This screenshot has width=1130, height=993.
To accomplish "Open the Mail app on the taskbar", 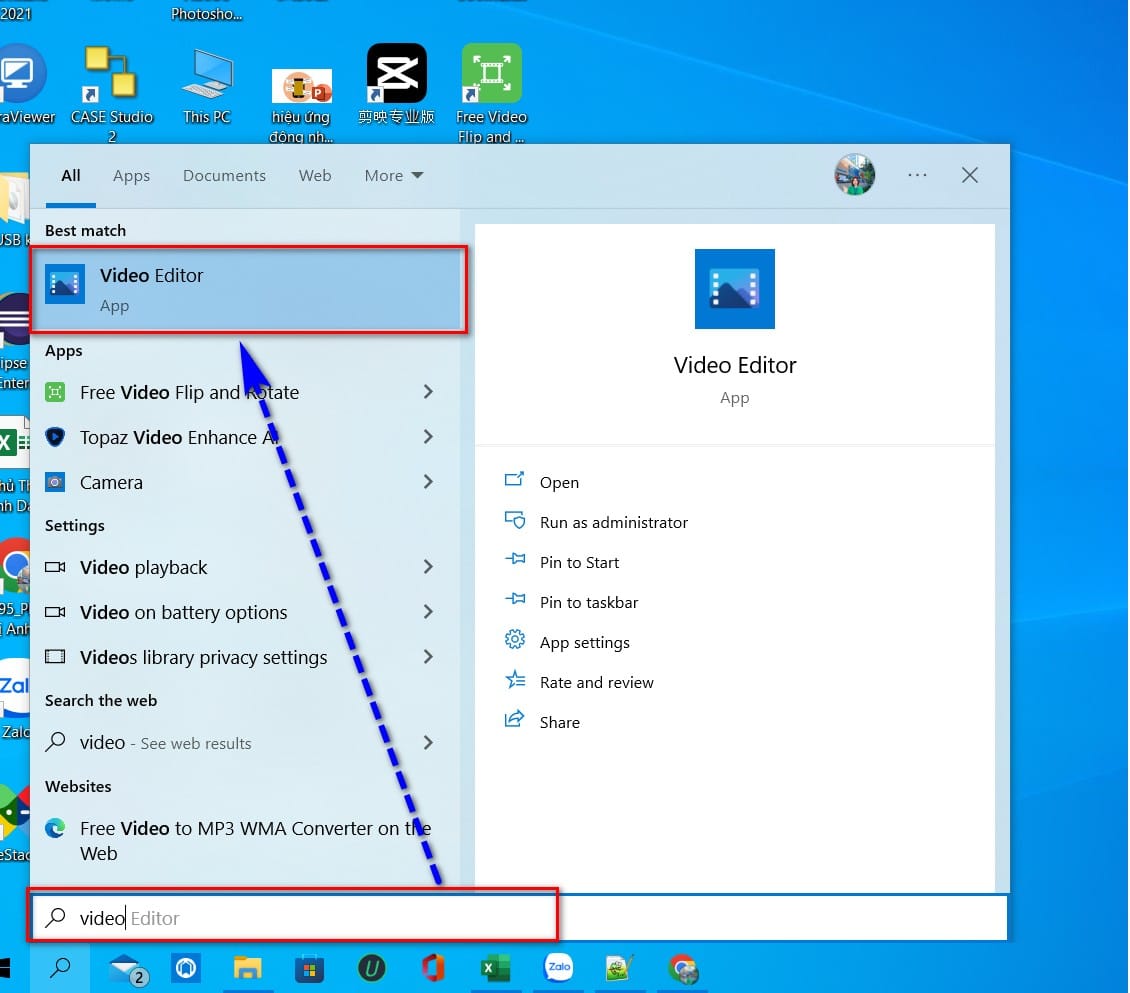I will pos(128,968).
